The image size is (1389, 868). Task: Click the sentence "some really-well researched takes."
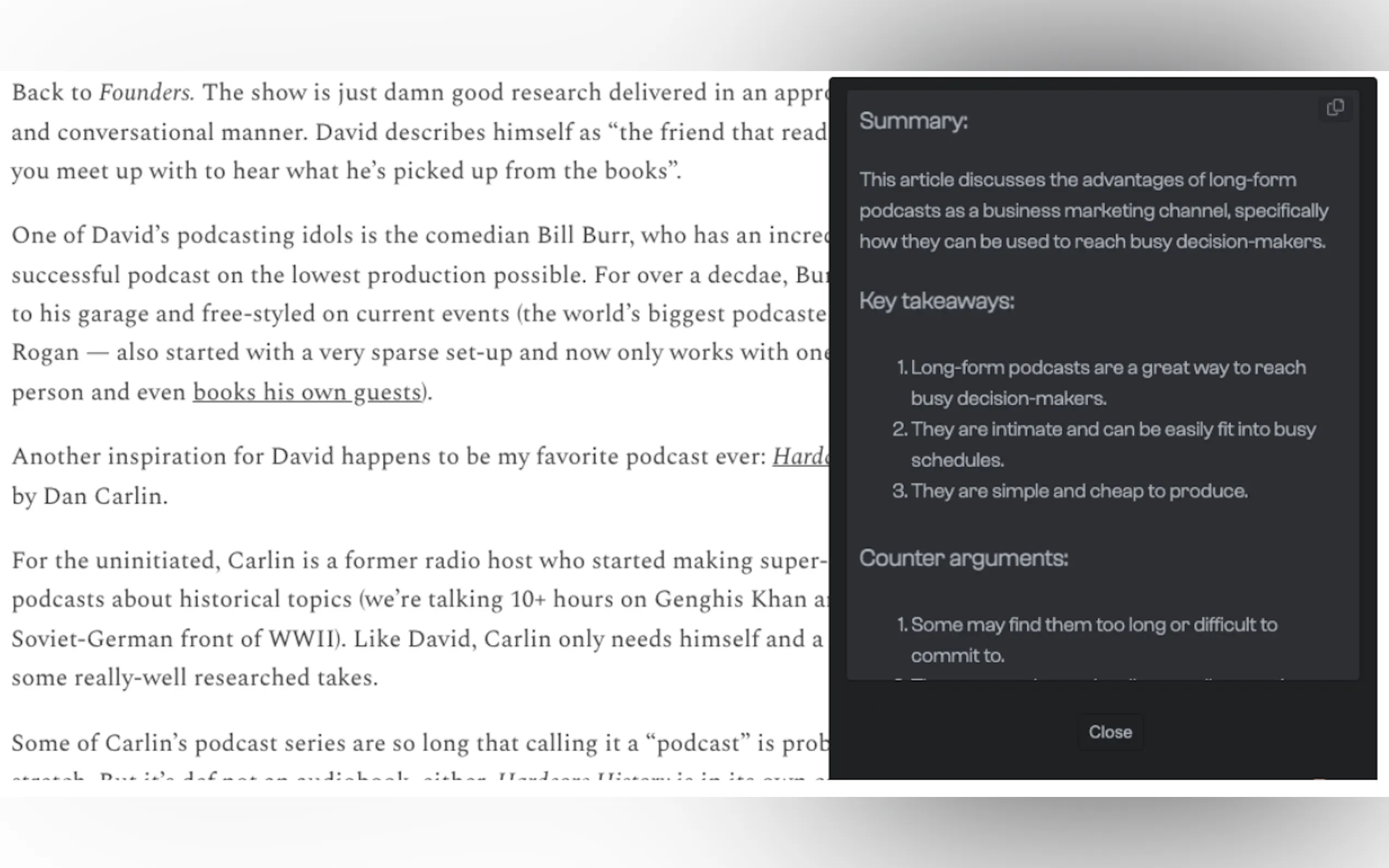tap(195, 678)
